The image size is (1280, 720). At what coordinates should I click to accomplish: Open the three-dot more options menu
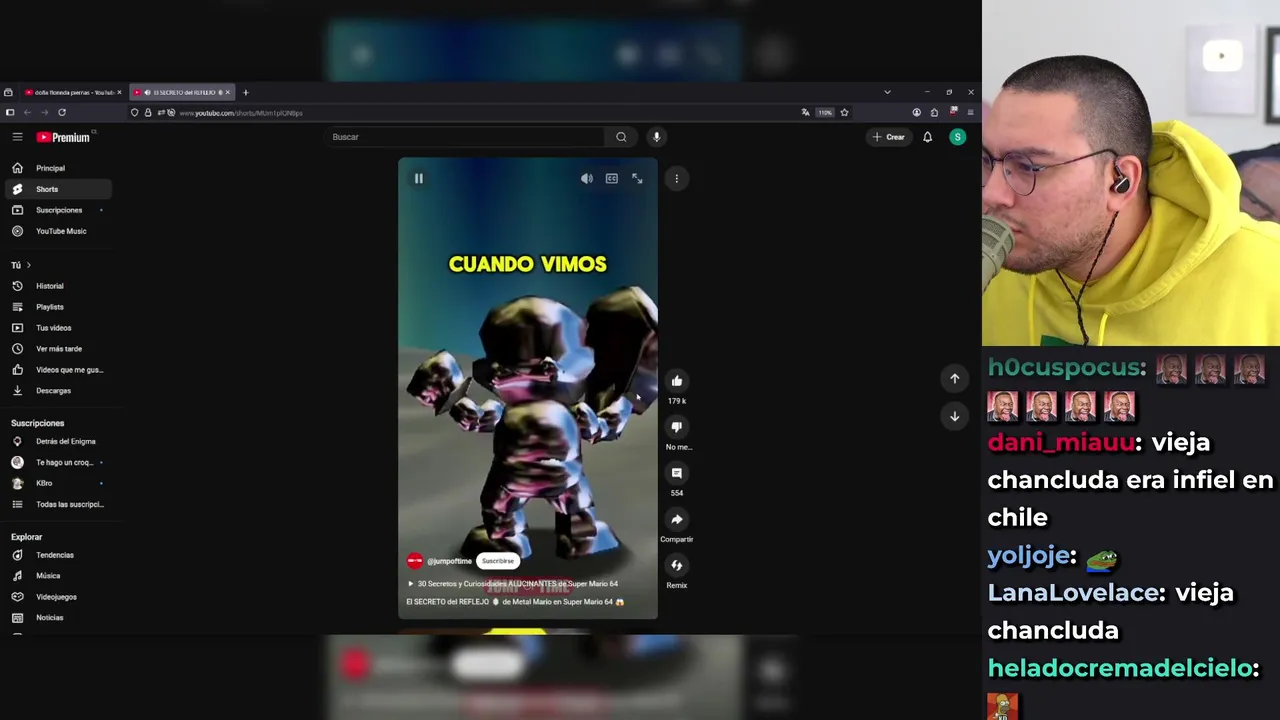[676, 178]
